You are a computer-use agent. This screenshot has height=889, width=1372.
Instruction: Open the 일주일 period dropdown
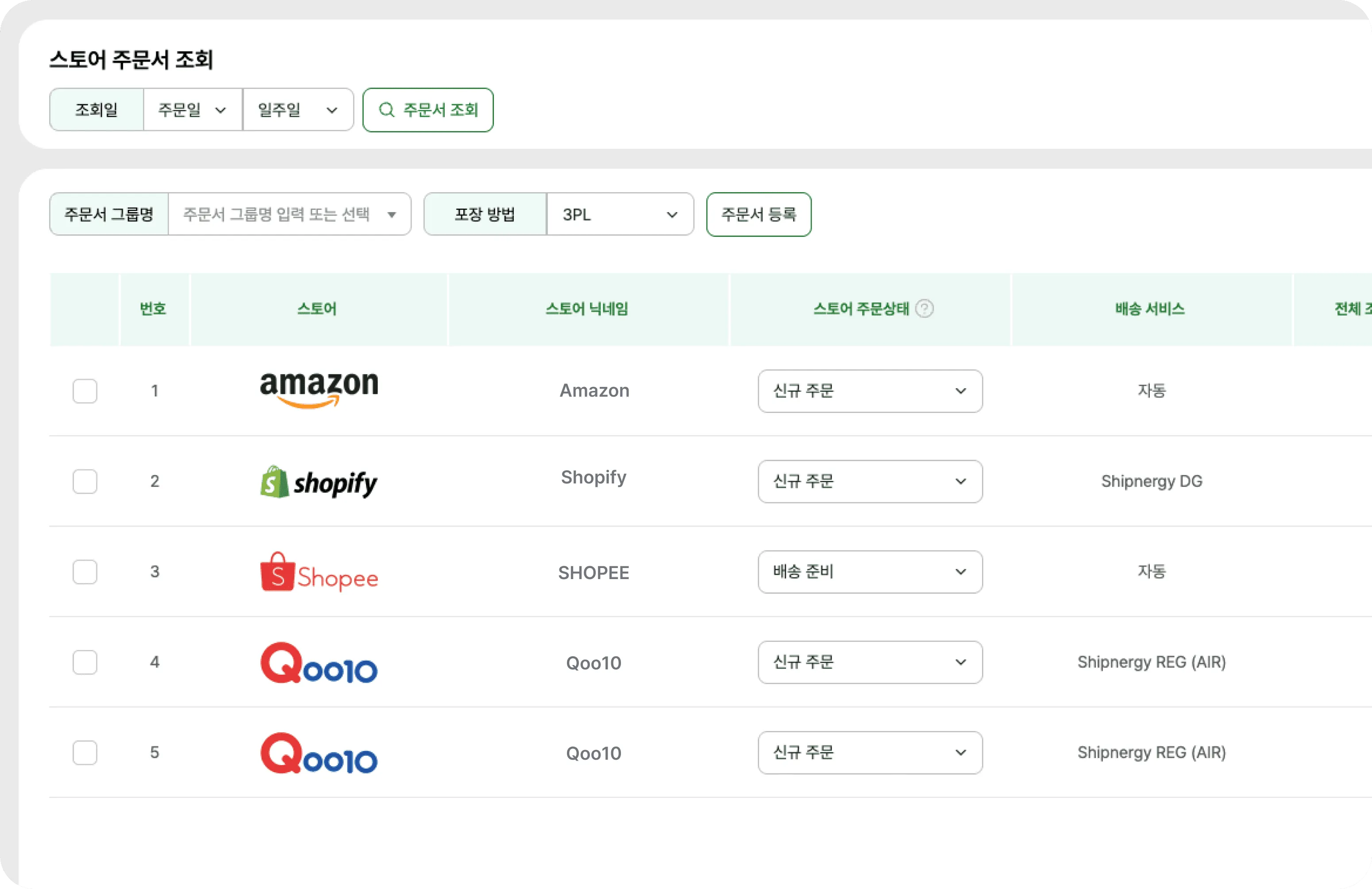pyautogui.click(x=298, y=109)
